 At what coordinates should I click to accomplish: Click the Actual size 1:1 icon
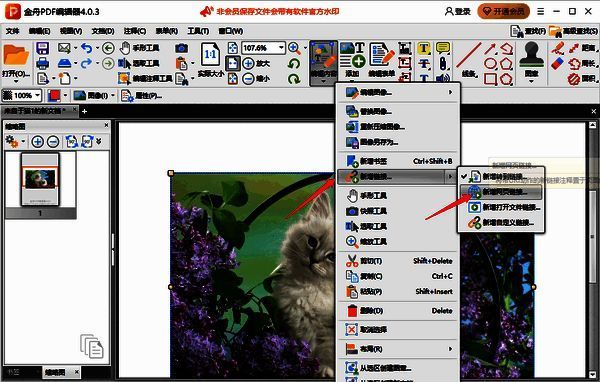[210, 54]
